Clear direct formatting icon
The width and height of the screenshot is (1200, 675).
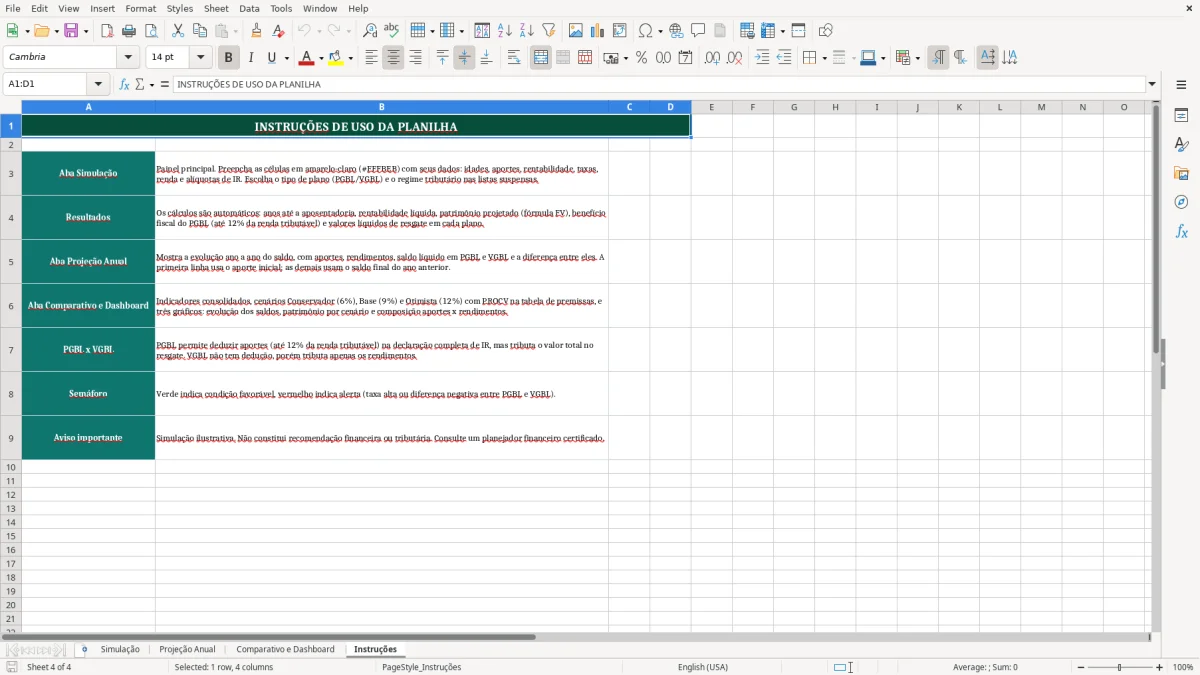279,31
